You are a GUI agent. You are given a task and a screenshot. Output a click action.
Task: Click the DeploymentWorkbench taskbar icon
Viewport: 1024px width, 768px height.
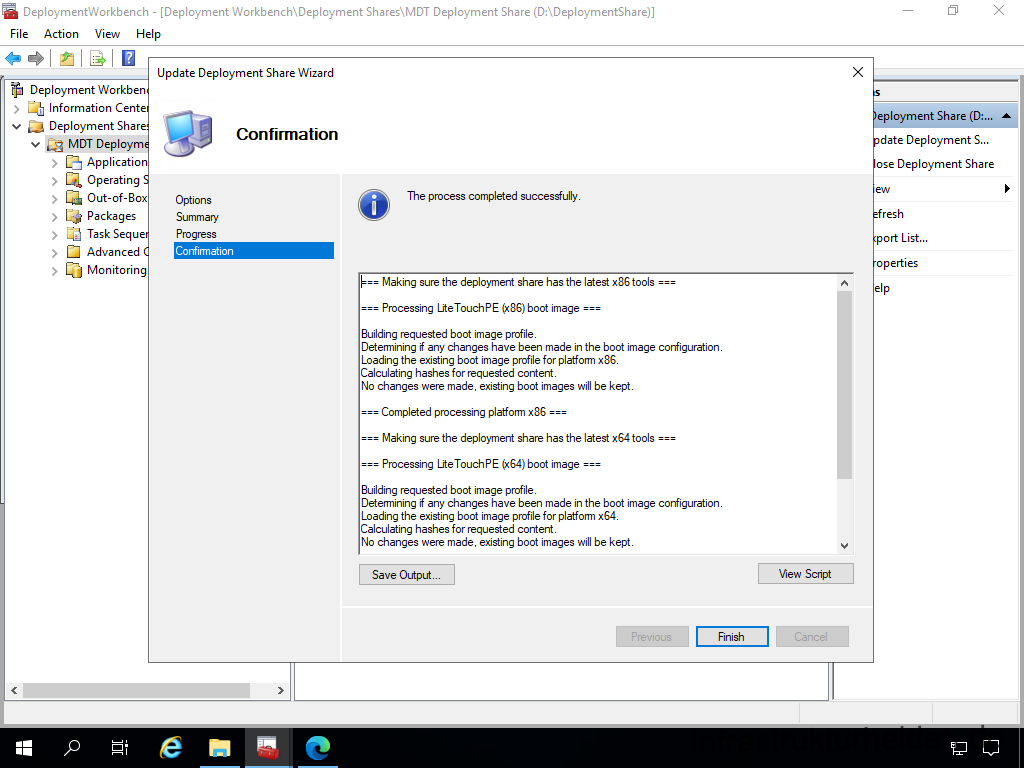[x=268, y=747]
